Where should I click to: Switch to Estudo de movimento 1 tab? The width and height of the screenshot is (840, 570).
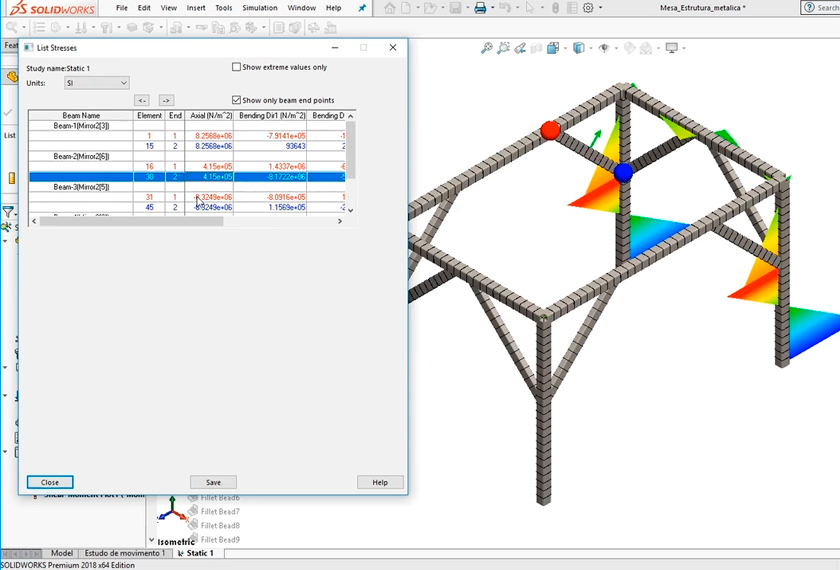point(124,553)
